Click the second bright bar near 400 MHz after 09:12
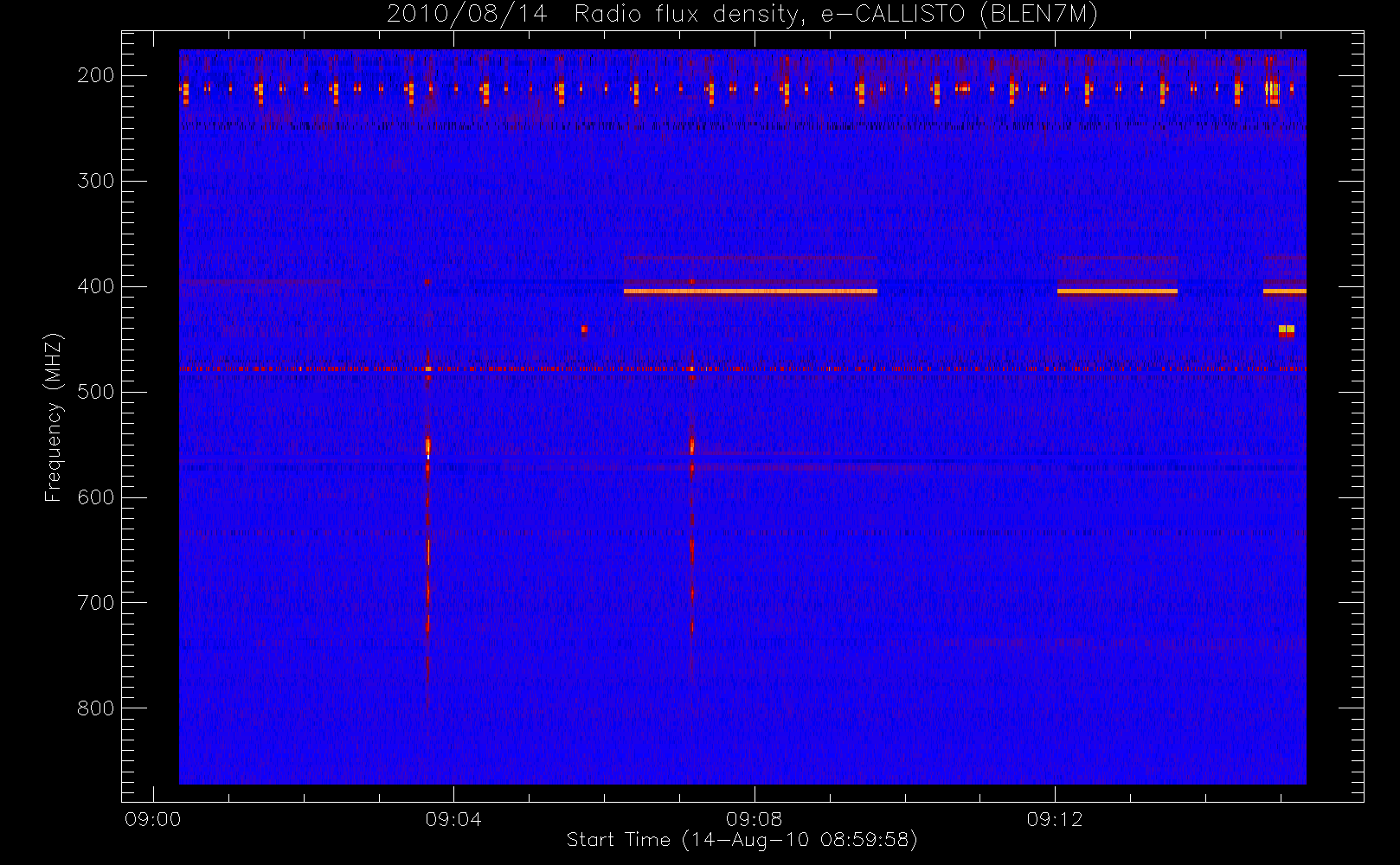 [x=1117, y=292]
